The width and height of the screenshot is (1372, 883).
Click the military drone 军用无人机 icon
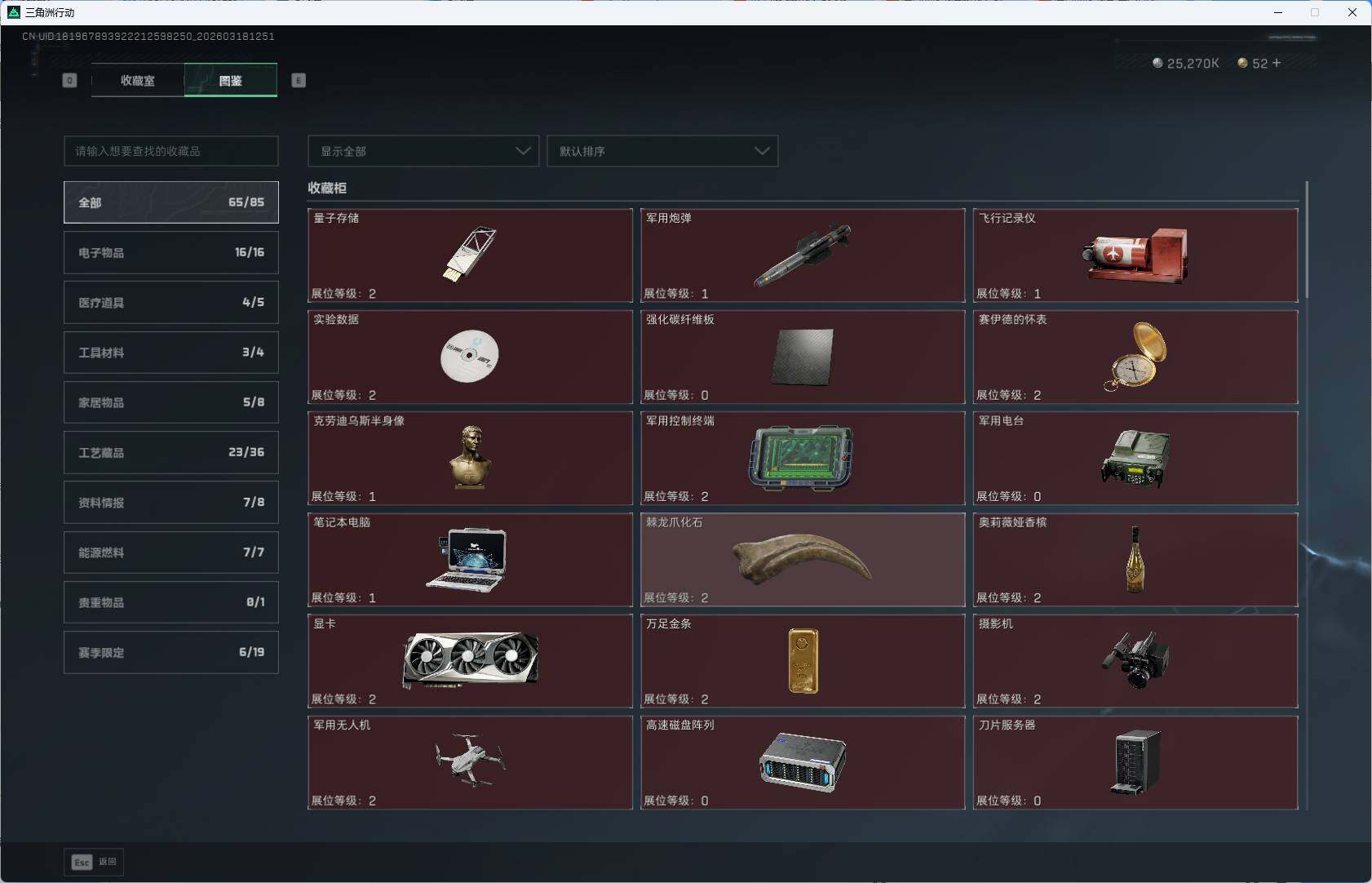(470, 760)
